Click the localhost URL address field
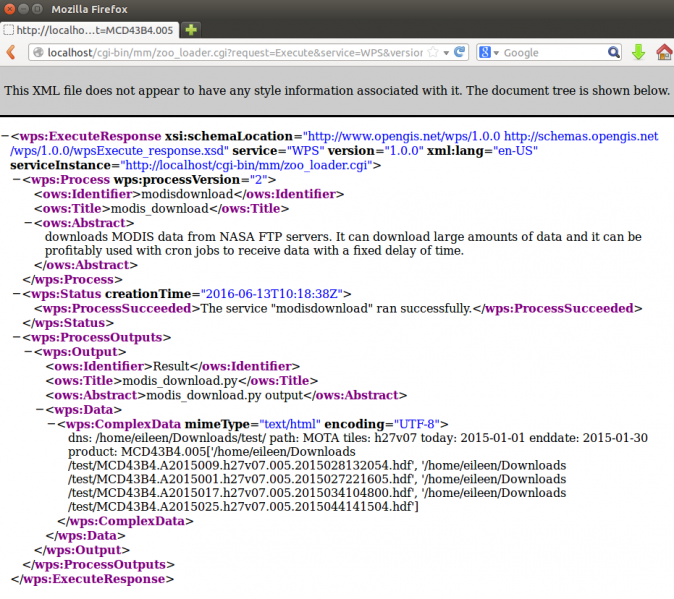 [230, 52]
